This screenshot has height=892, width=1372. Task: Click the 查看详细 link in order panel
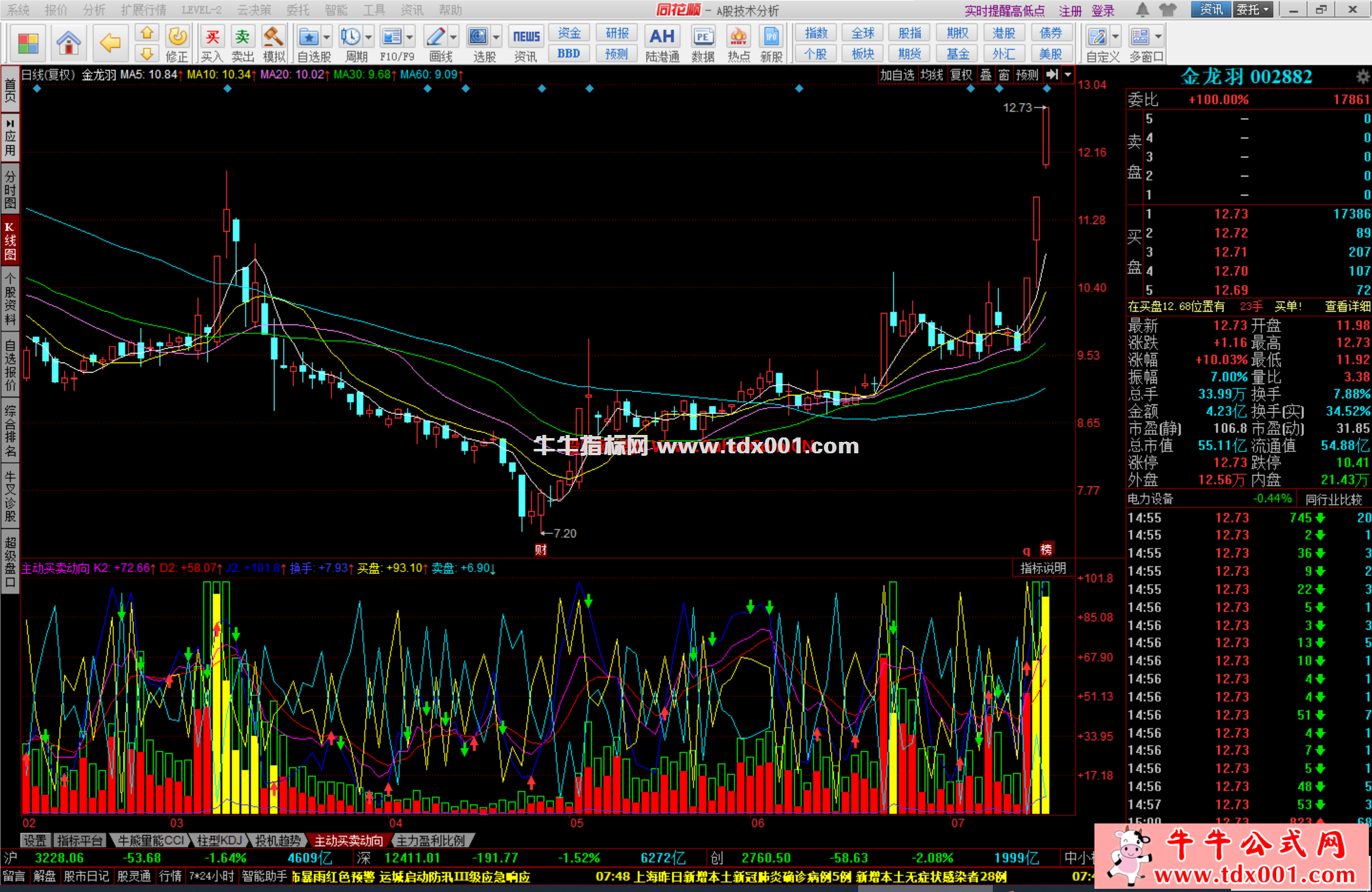[x=1347, y=307]
